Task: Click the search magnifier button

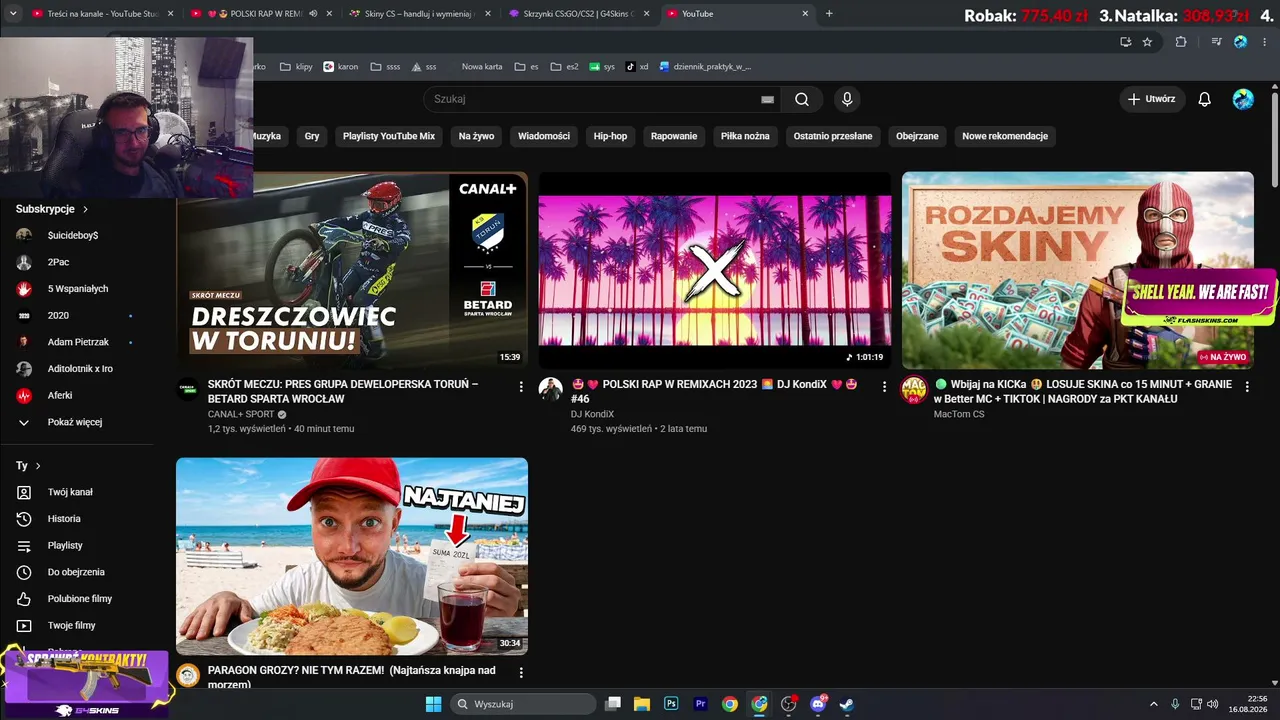Action: point(802,99)
